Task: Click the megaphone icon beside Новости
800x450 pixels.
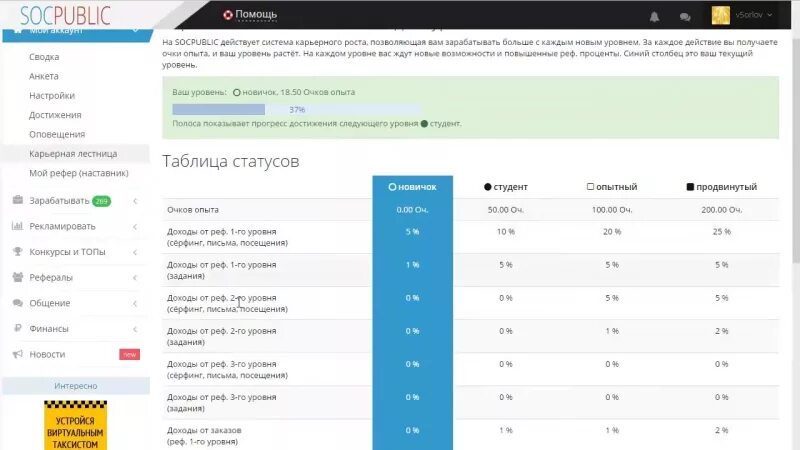Action: pyautogui.click(x=17, y=354)
